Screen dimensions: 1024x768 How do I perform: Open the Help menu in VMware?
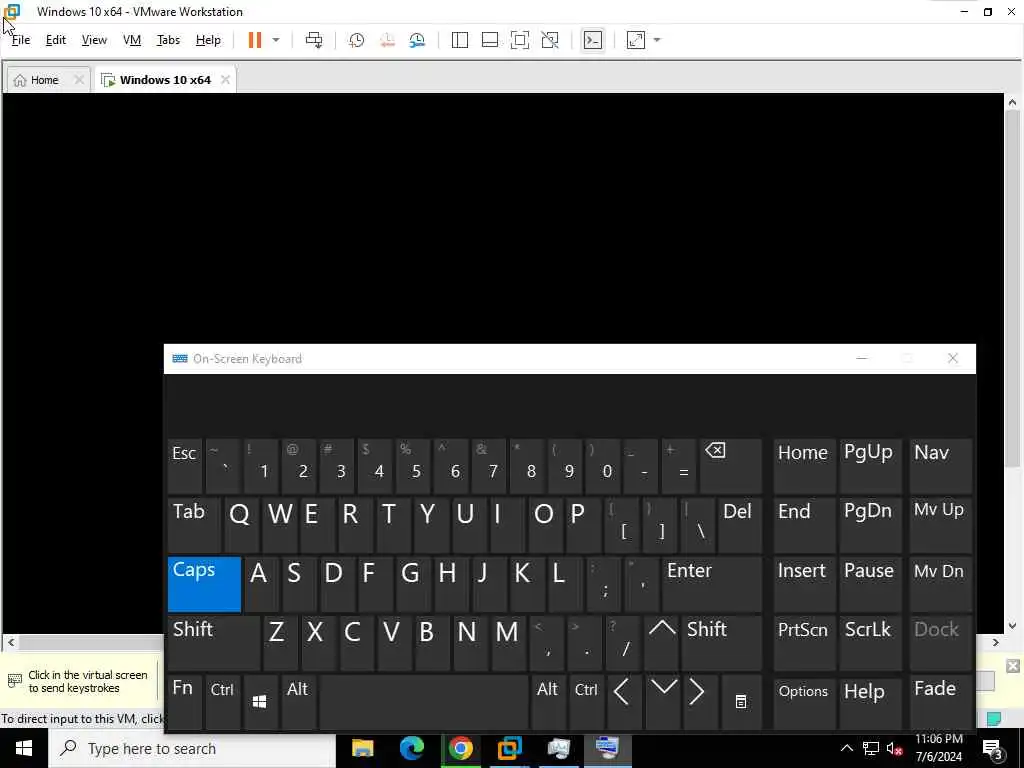(208, 40)
